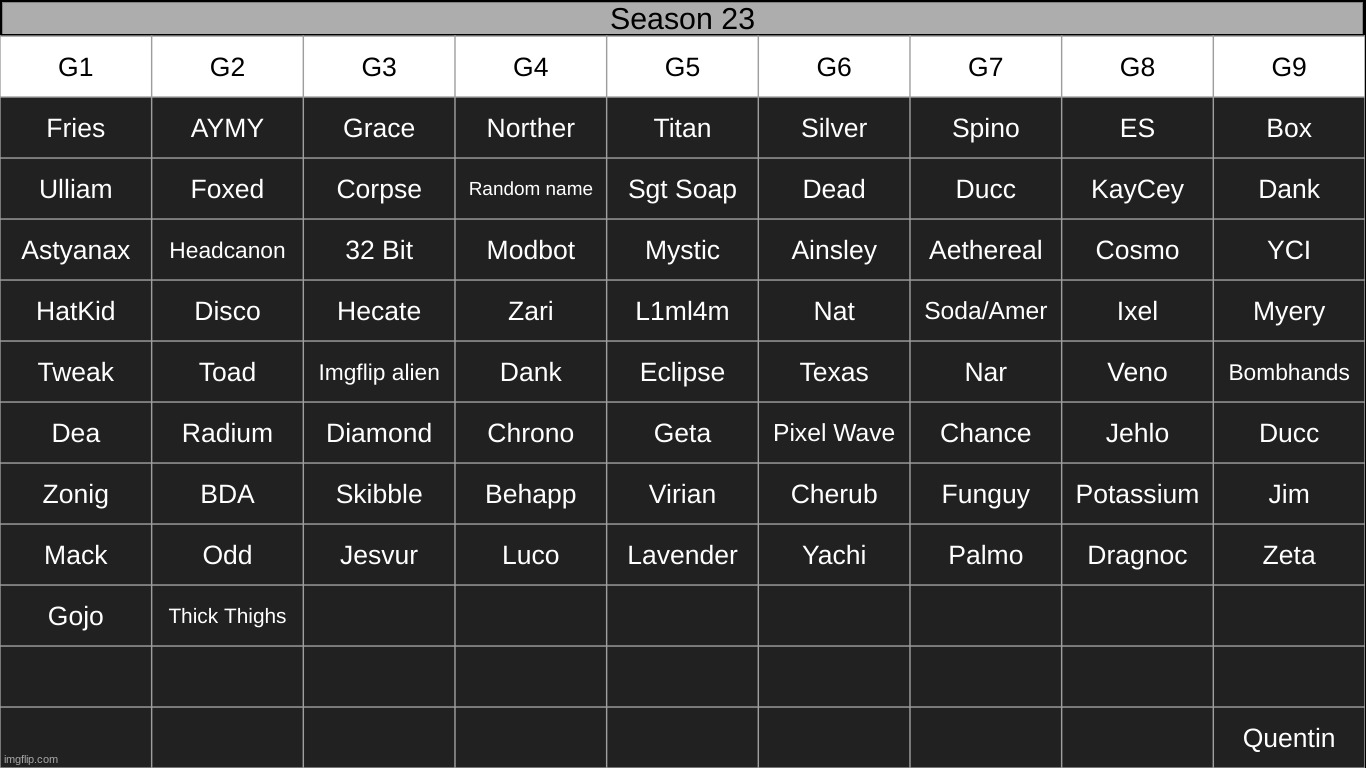This screenshot has height=768, width=1366.
Task: Select the Quentin cell
Action: point(1288,738)
